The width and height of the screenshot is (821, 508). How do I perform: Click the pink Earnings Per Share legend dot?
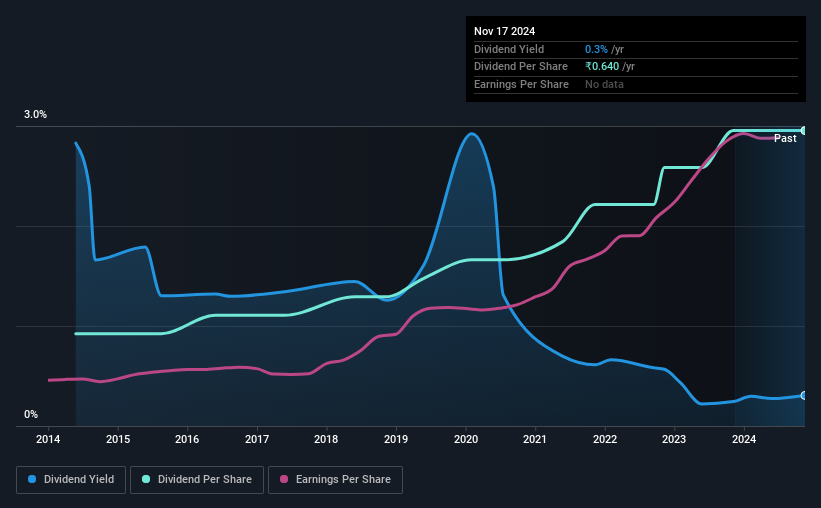284,479
